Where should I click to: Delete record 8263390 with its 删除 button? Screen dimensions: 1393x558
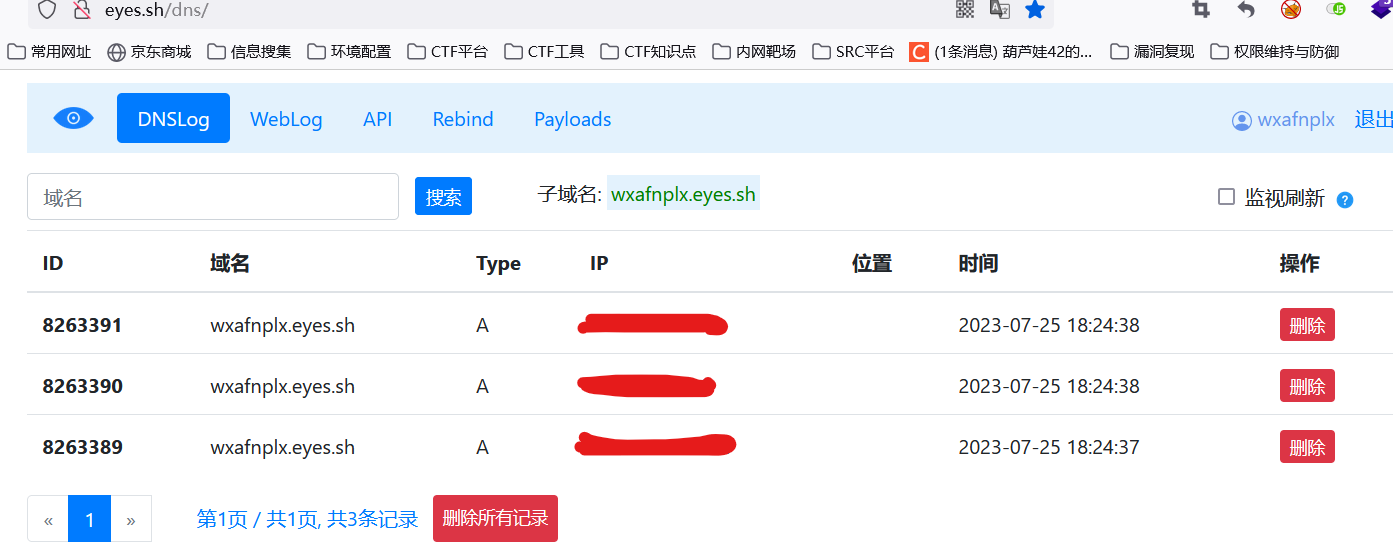[1306, 386]
